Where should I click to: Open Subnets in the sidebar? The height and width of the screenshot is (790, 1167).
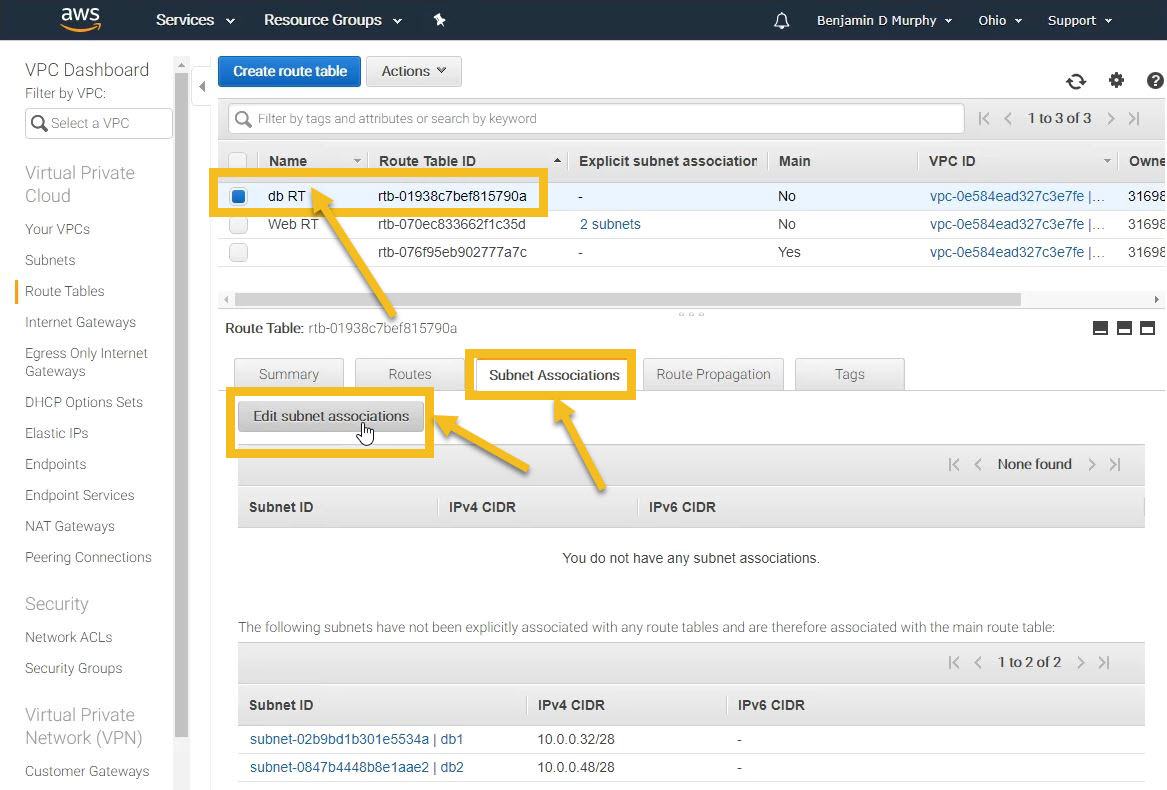pos(50,260)
